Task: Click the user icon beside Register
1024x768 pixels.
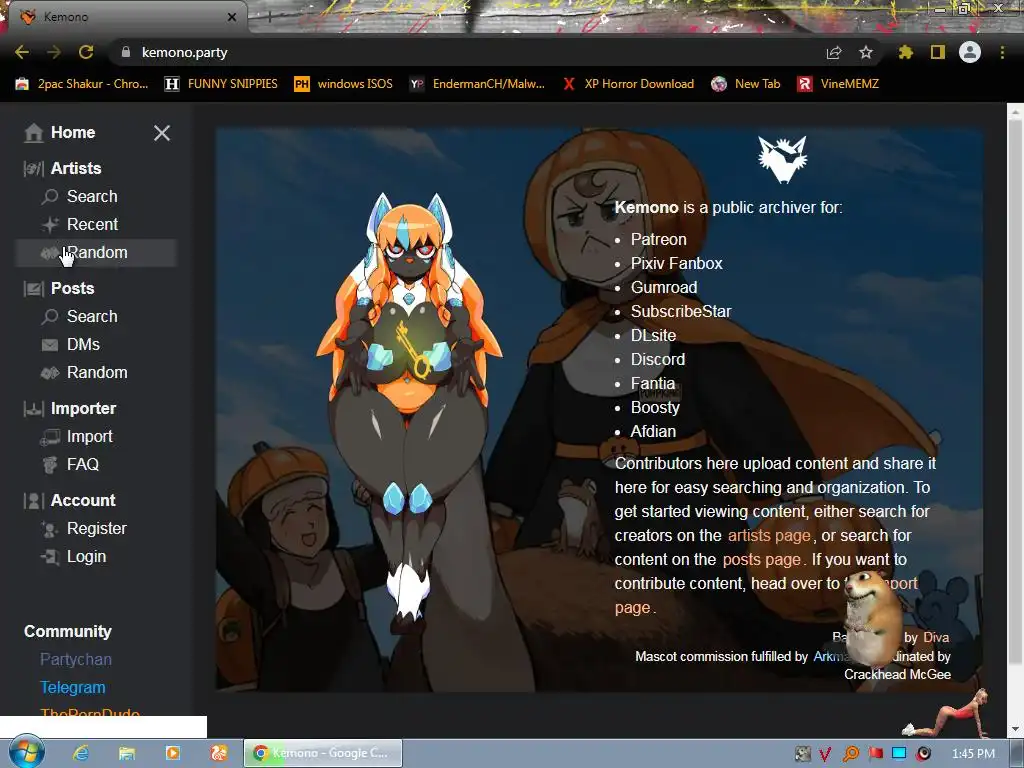Action: tap(50, 529)
